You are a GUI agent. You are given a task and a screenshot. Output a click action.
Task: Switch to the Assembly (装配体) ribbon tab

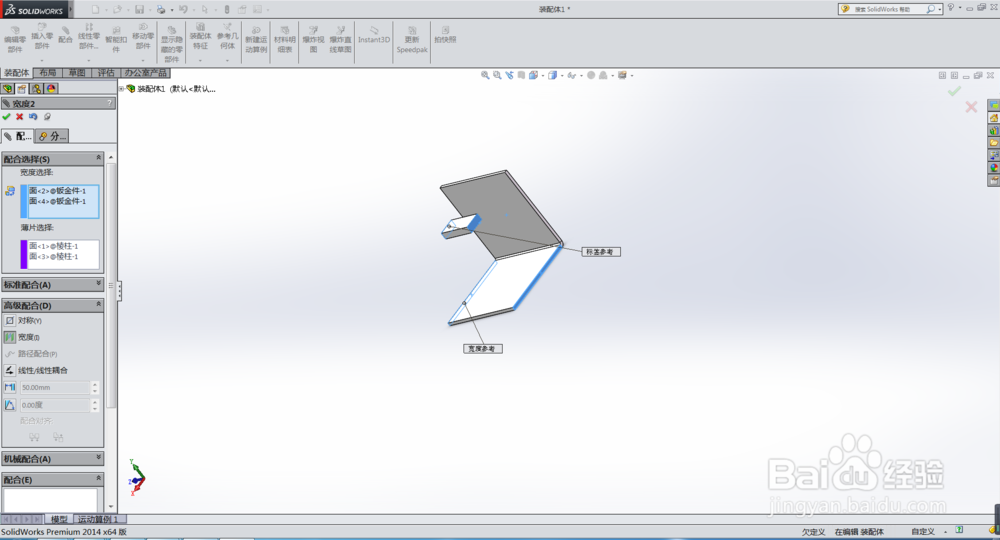tap(17, 73)
